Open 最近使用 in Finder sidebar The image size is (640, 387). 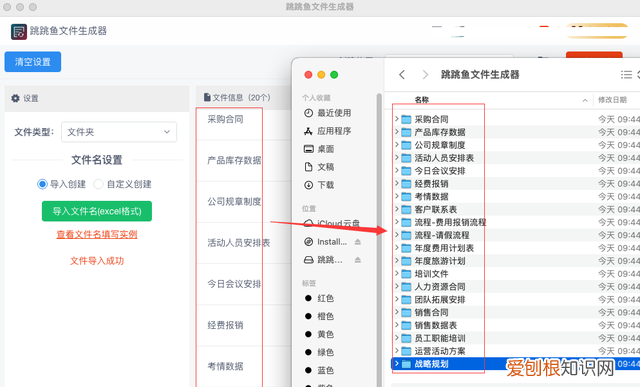coord(328,113)
